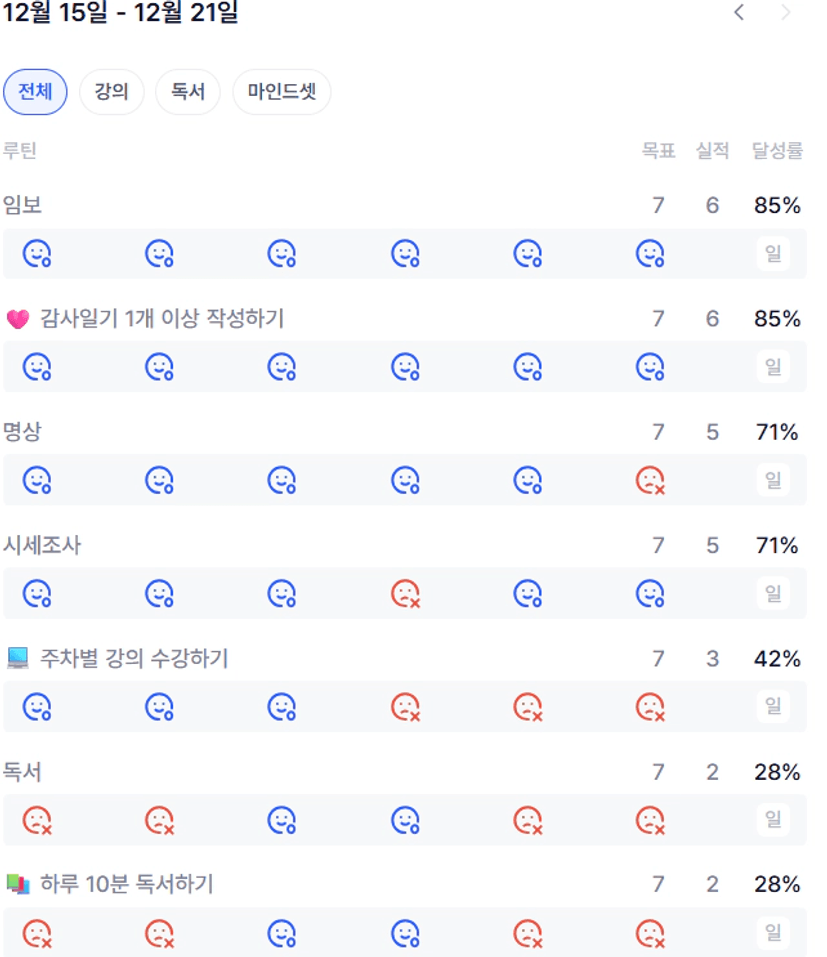Toggle the red failed face in 시세조사 row
Image resolution: width=827 pixels, height=957 pixels.
tap(405, 594)
